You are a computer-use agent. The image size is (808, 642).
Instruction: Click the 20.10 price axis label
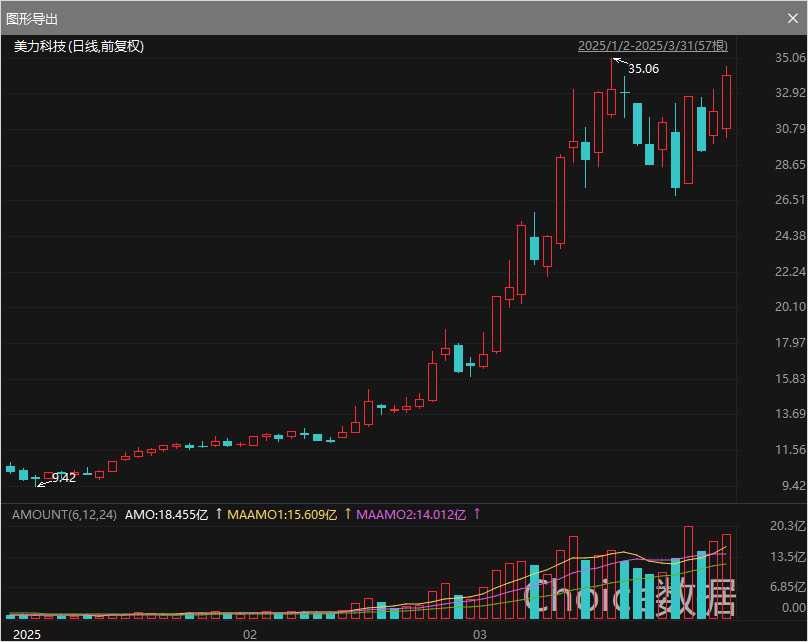pyautogui.click(x=790, y=307)
